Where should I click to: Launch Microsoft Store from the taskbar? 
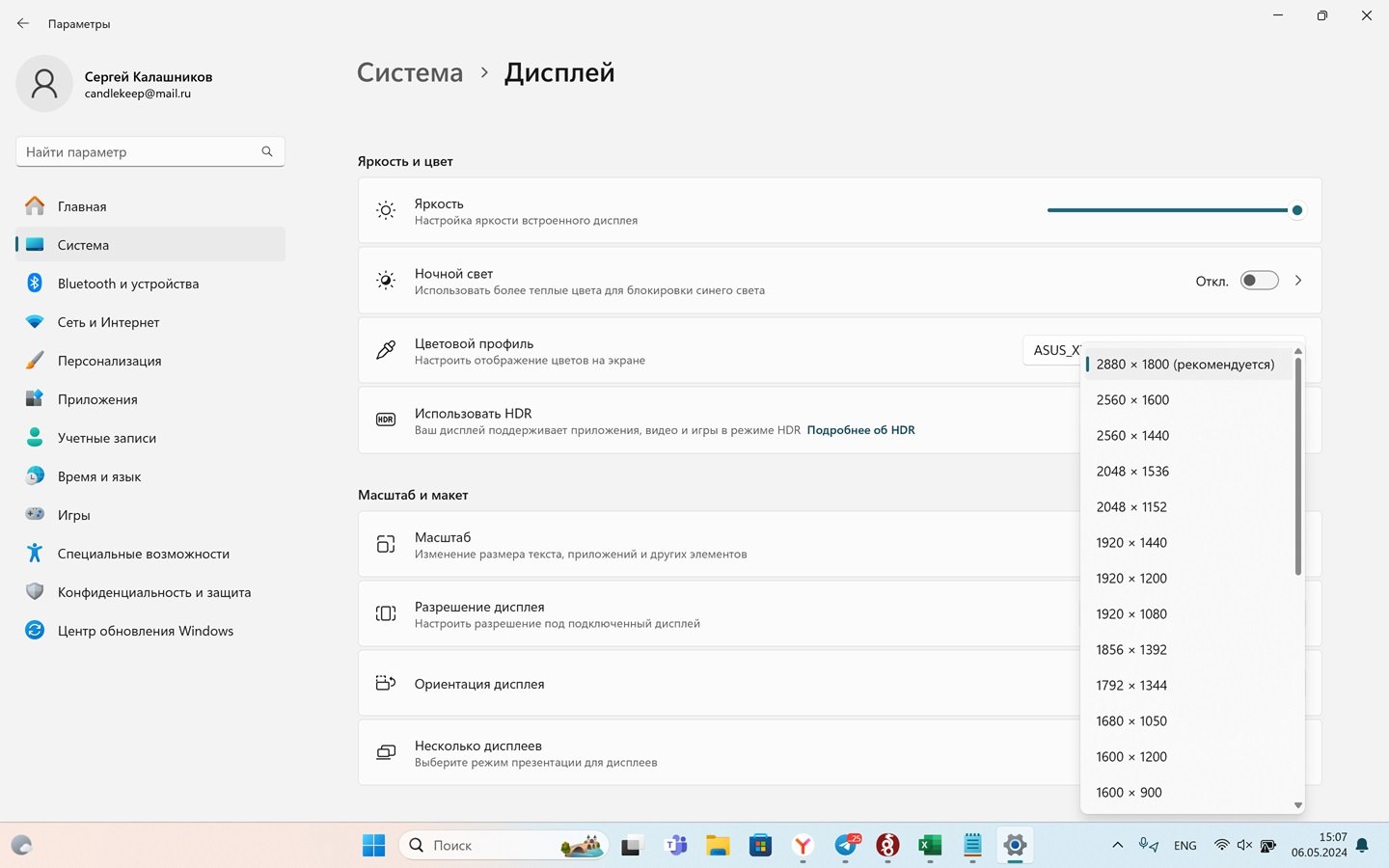761,846
